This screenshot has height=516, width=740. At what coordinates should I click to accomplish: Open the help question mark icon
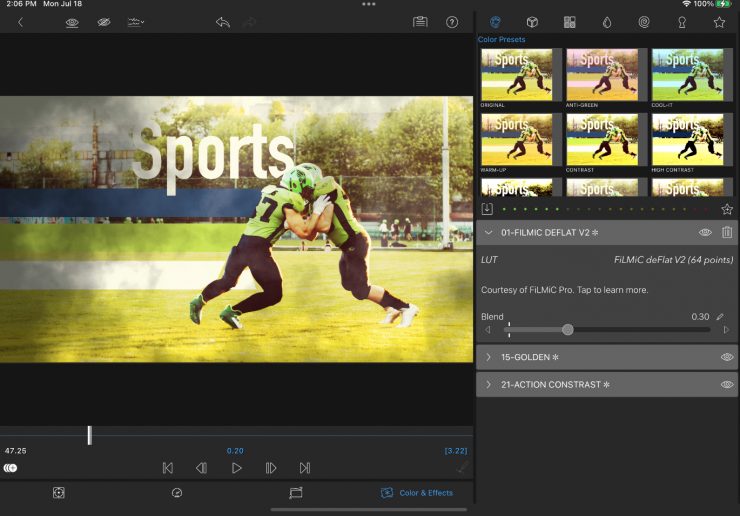click(452, 22)
